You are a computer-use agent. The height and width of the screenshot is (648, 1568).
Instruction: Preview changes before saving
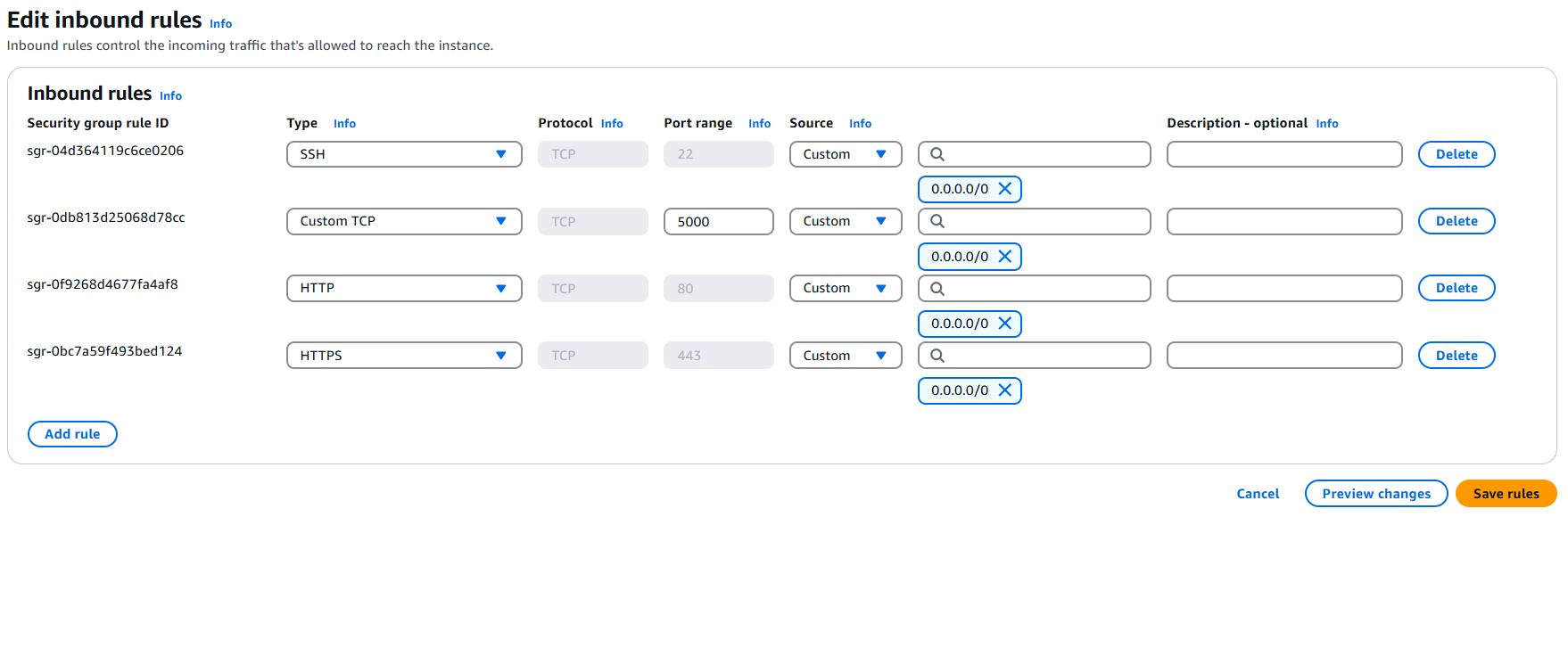coord(1375,494)
